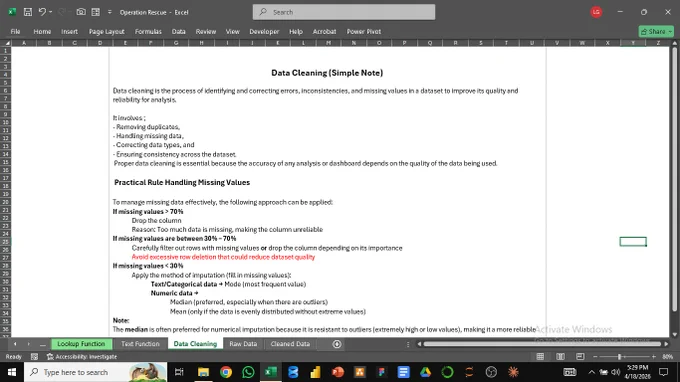Select column Y header

pyautogui.click(x=633, y=43)
